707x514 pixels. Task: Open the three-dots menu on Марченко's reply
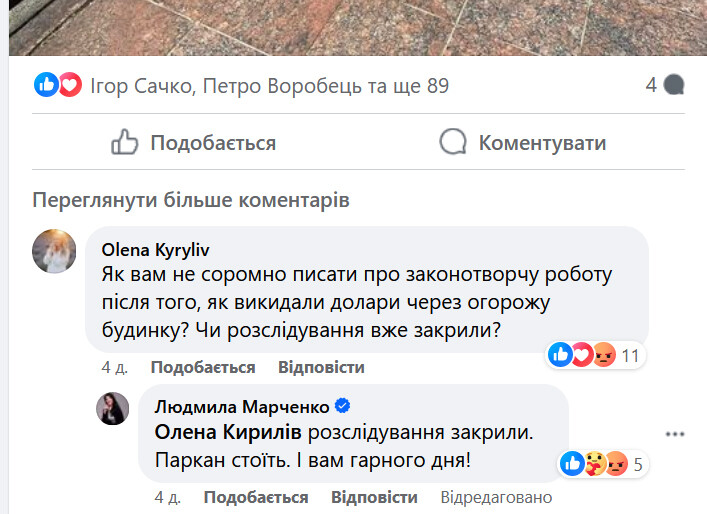pyautogui.click(x=675, y=434)
